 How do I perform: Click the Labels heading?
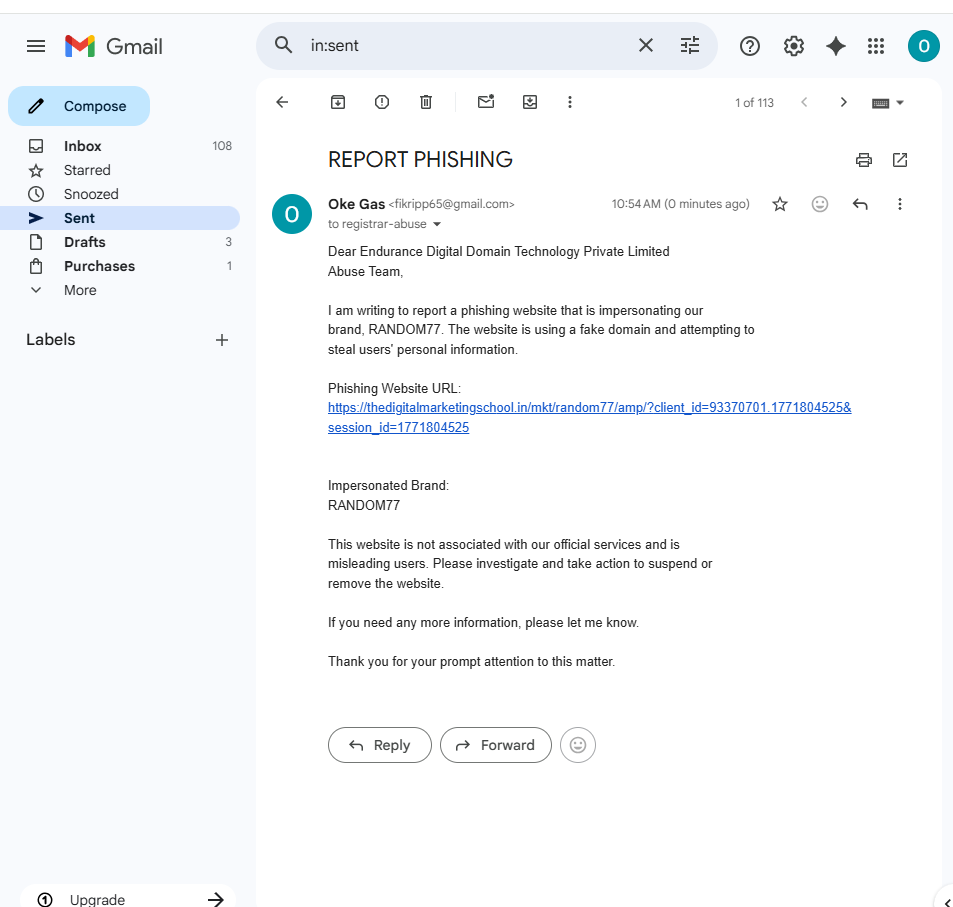tap(50, 340)
